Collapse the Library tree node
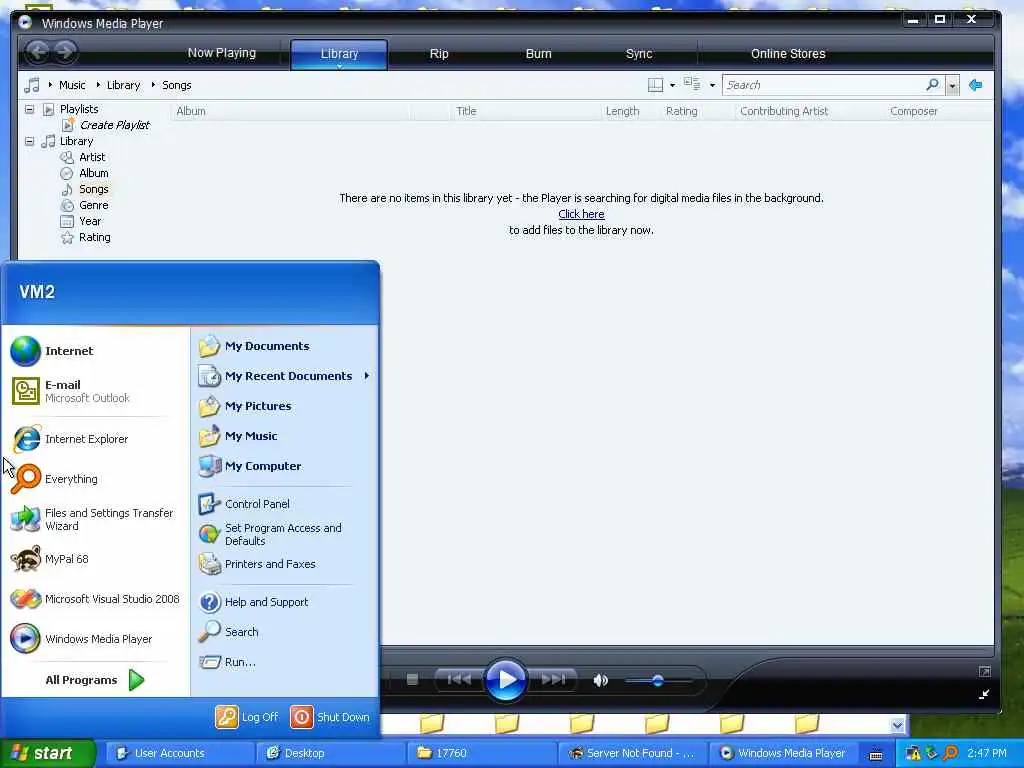Viewport: 1024px width, 768px height. click(x=29, y=141)
